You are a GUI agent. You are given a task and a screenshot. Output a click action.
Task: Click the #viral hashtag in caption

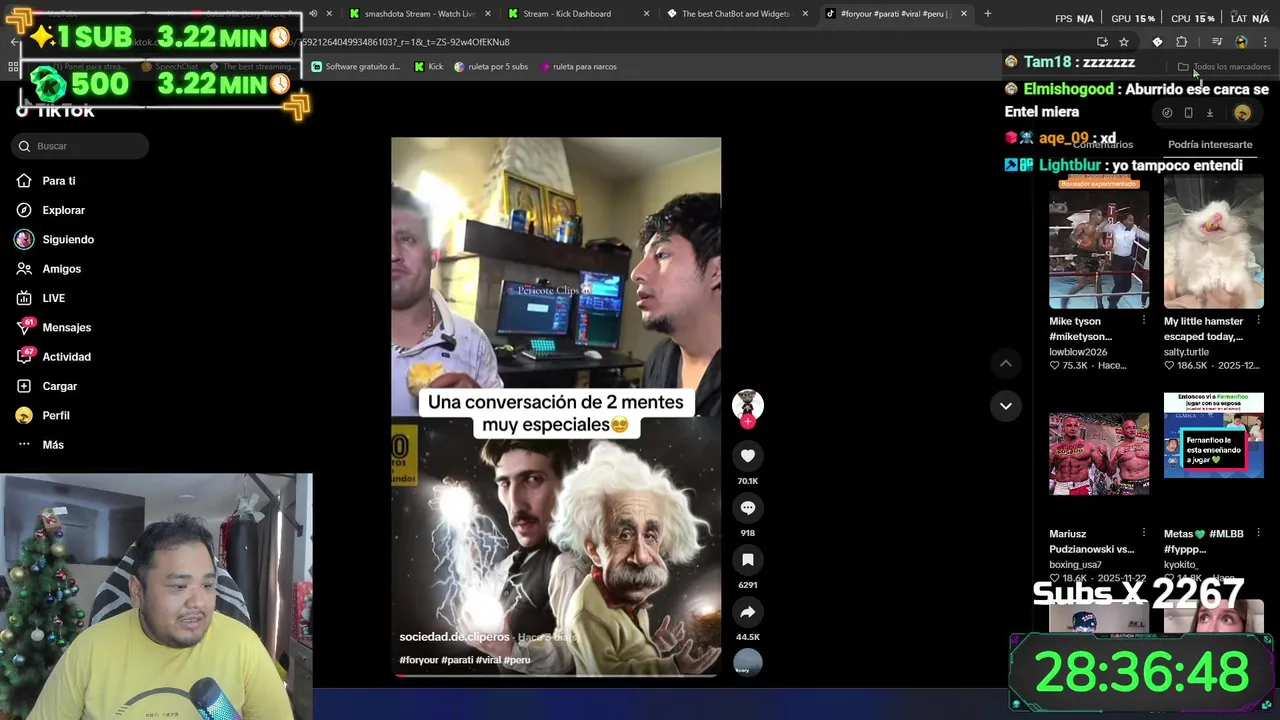(488, 660)
